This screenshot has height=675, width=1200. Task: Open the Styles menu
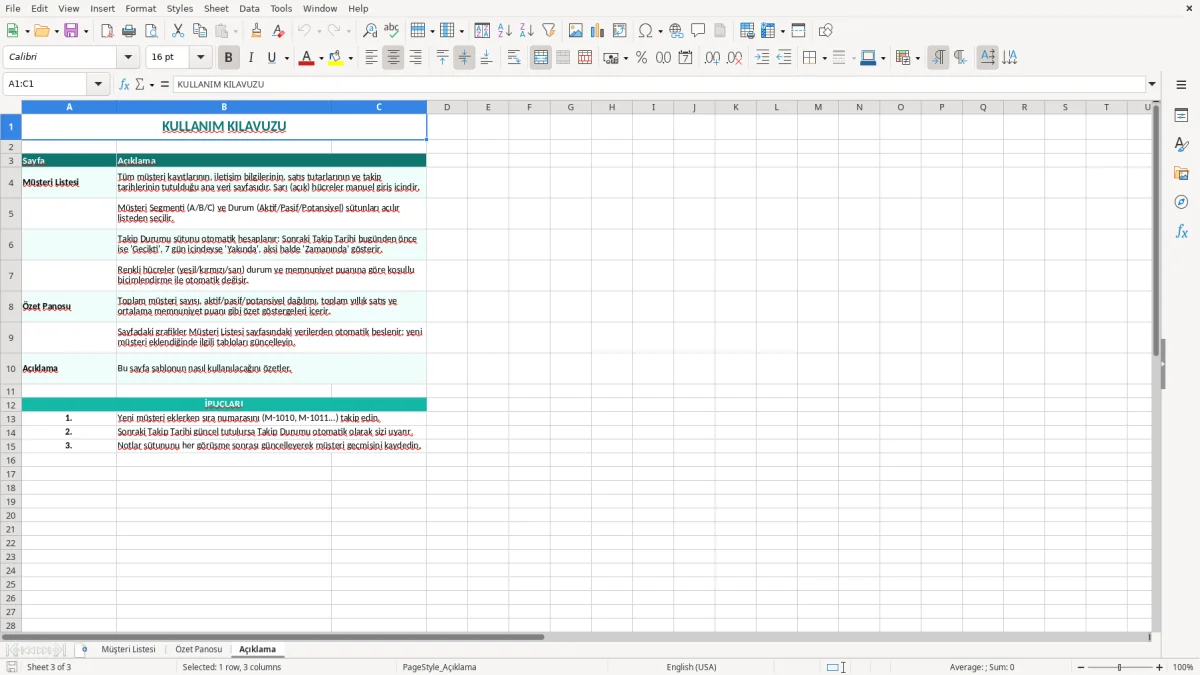pyautogui.click(x=180, y=8)
